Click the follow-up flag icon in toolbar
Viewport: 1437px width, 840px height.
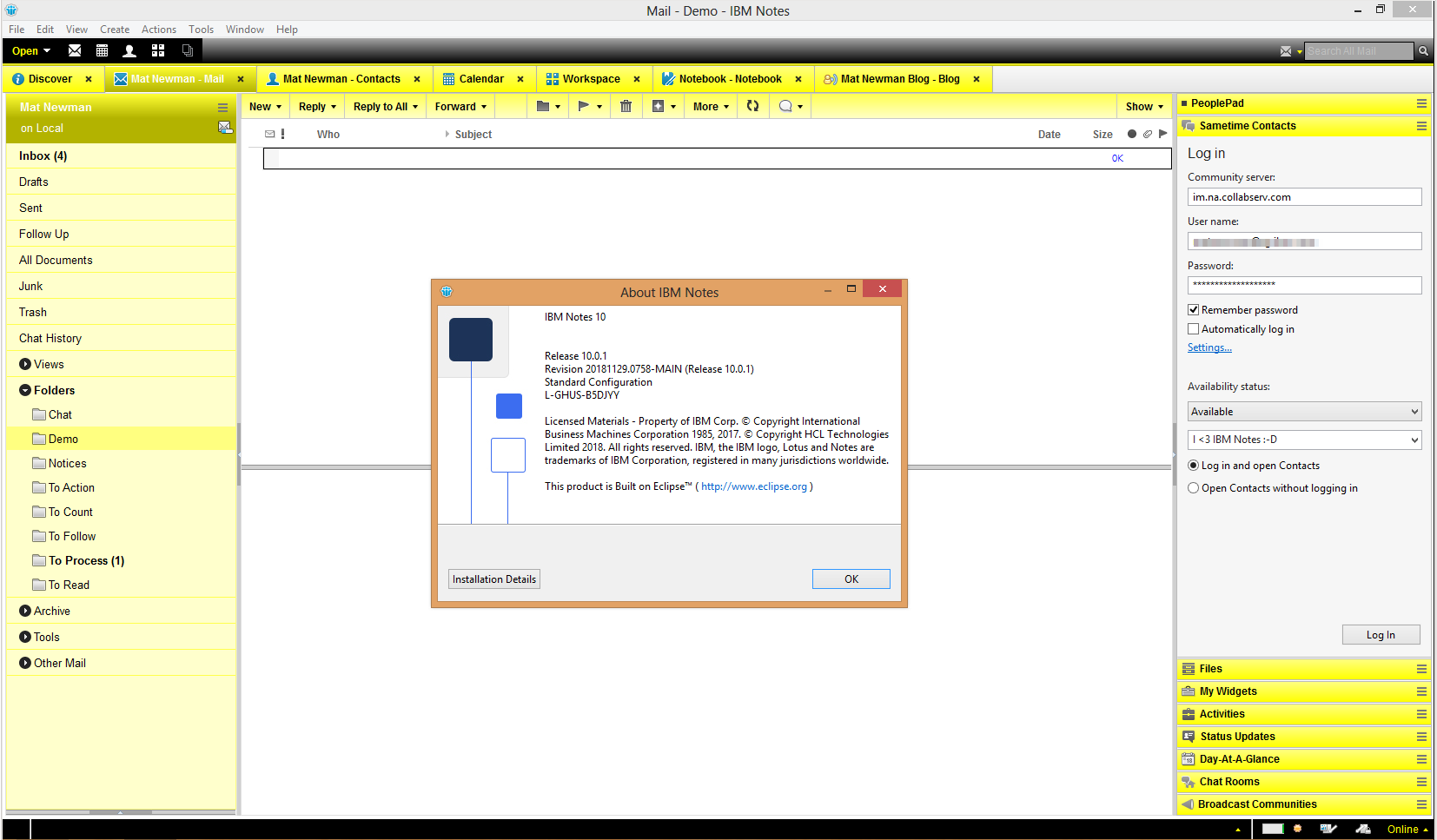[584, 106]
